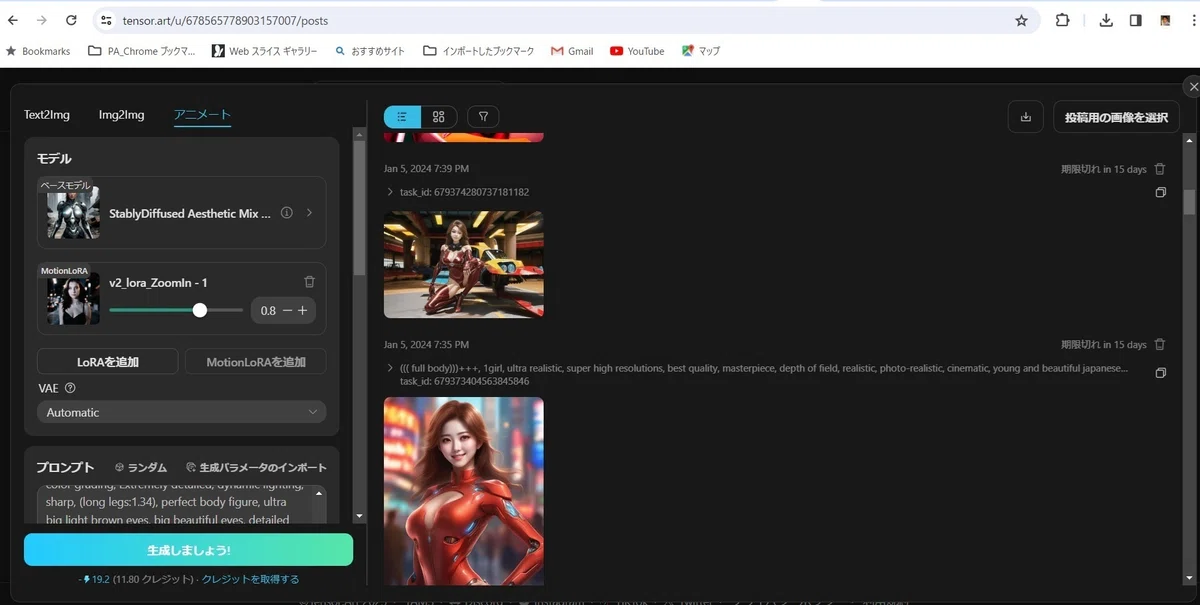This screenshot has height=605, width=1200.
Task: Click the Jan 5, 2024 7:39 PM timestamp
Action: pos(426,169)
